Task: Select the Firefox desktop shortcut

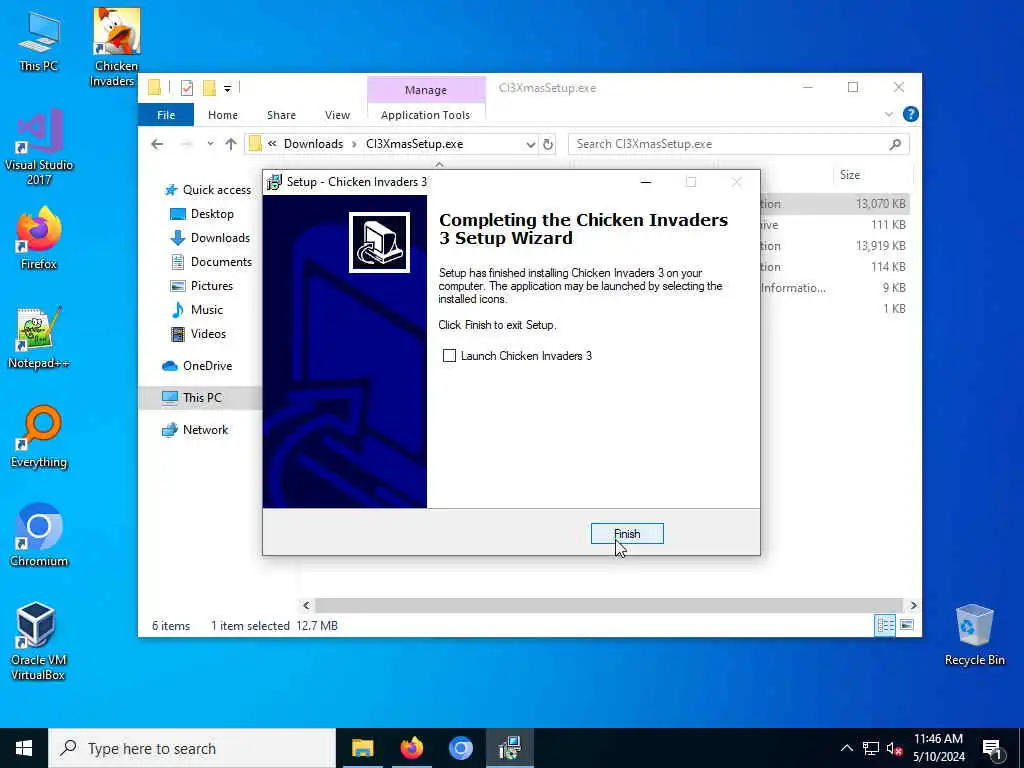Action: coord(39,238)
